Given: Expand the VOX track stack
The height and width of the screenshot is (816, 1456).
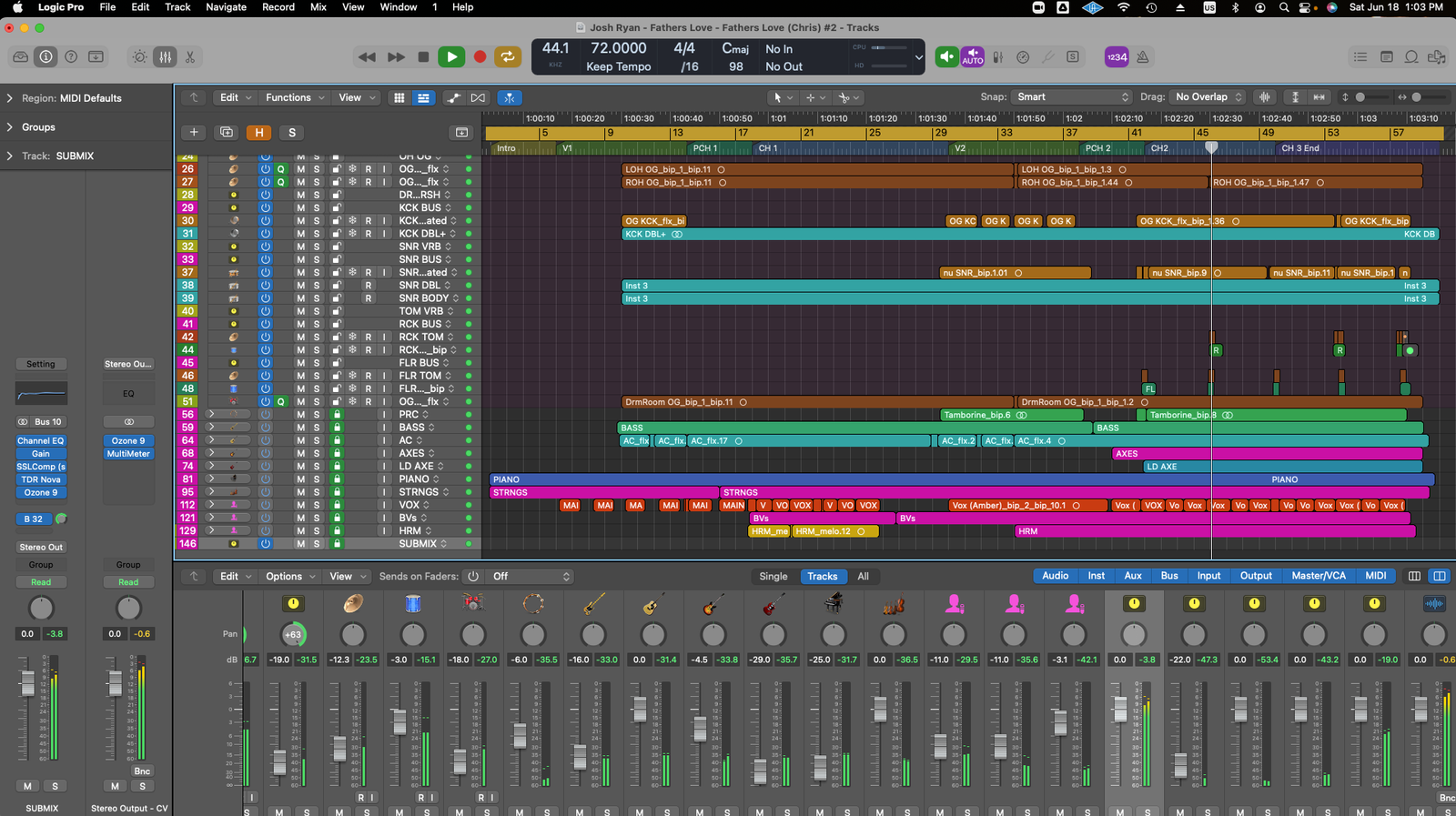Looking at the screenshot, I should [210, 505].
